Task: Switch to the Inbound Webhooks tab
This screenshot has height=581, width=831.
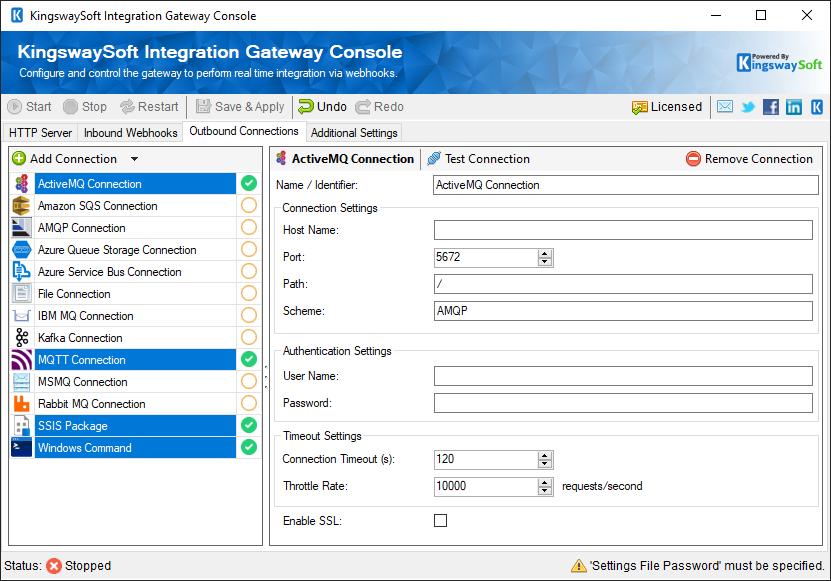Action: point(130,132)
